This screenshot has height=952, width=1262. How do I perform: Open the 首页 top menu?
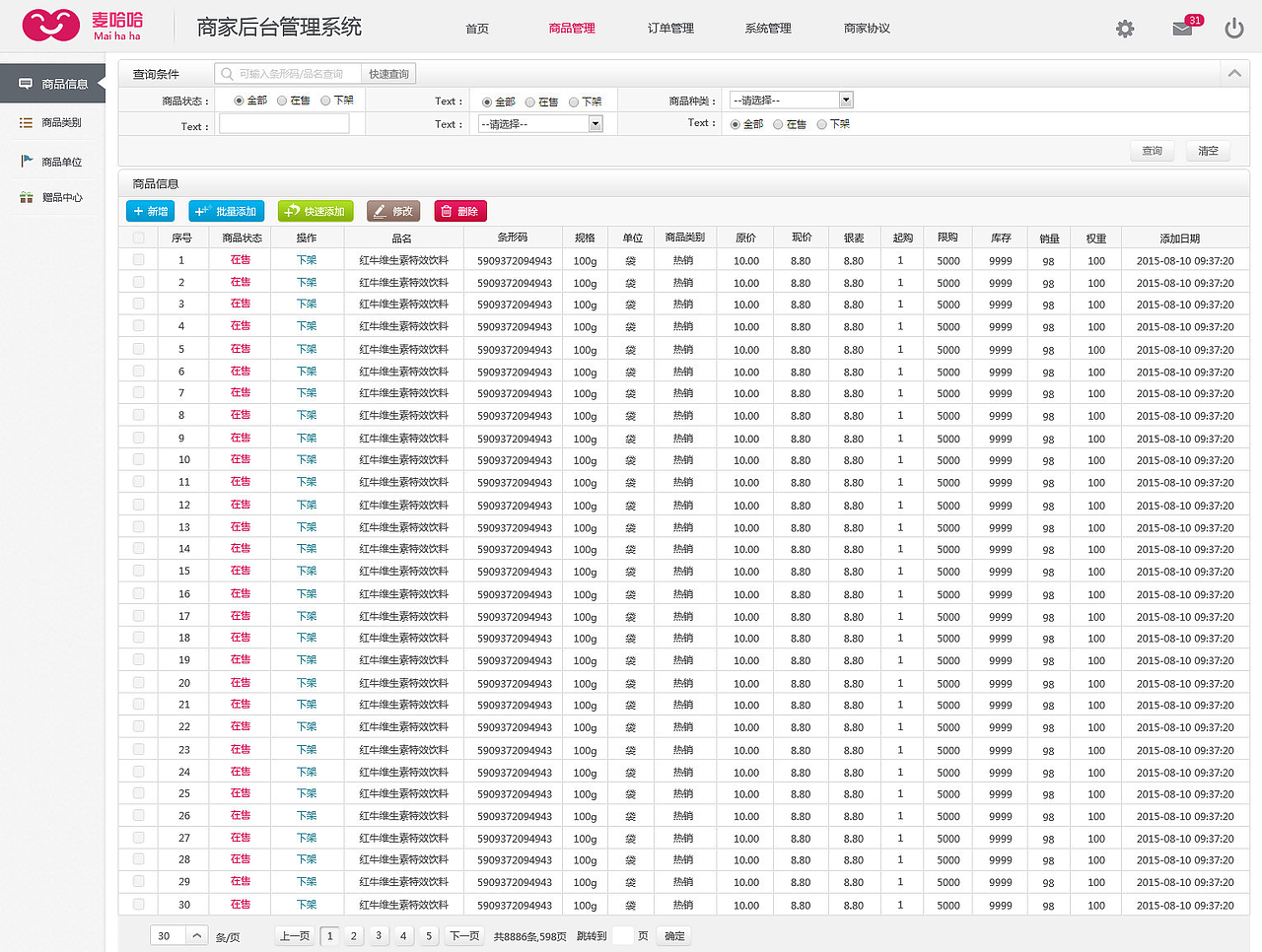click(477, 29)
